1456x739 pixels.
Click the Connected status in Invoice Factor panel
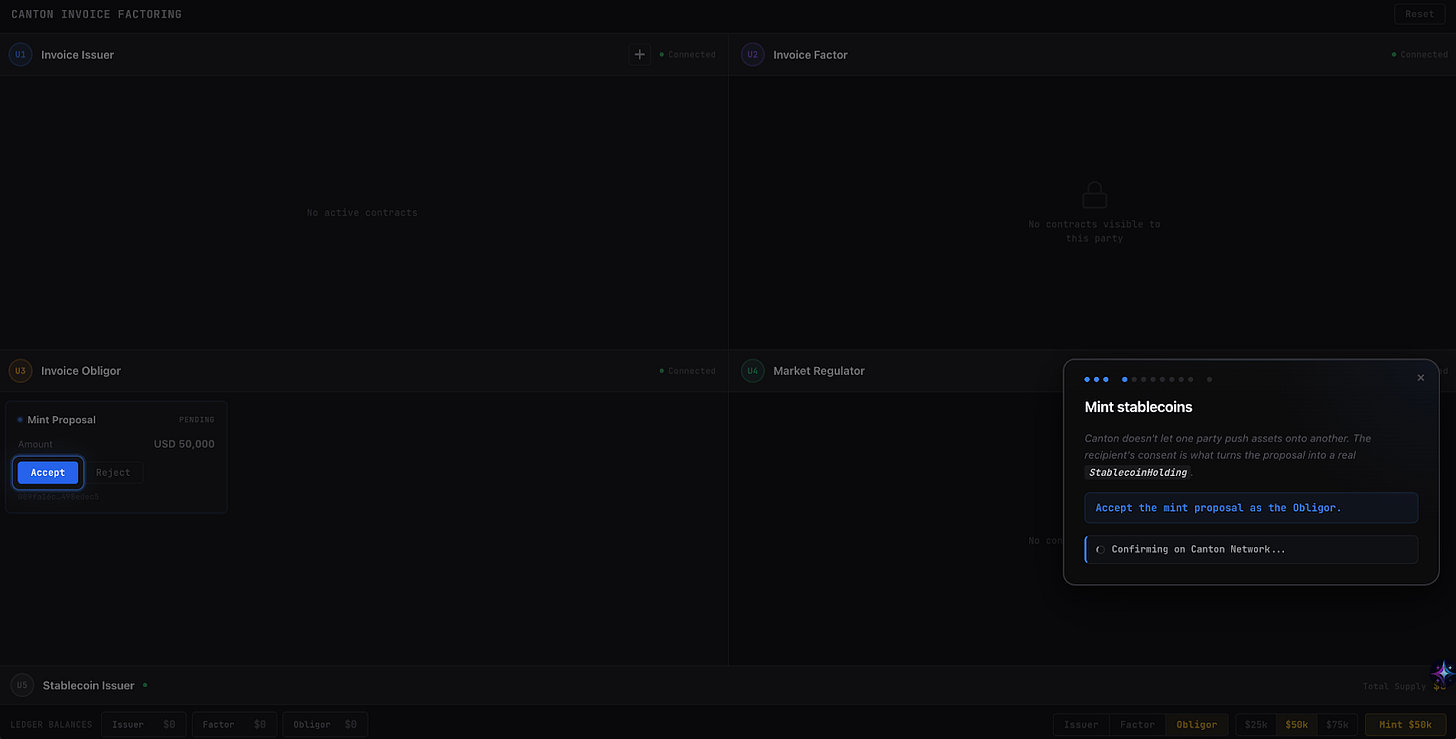[1420, 55]
